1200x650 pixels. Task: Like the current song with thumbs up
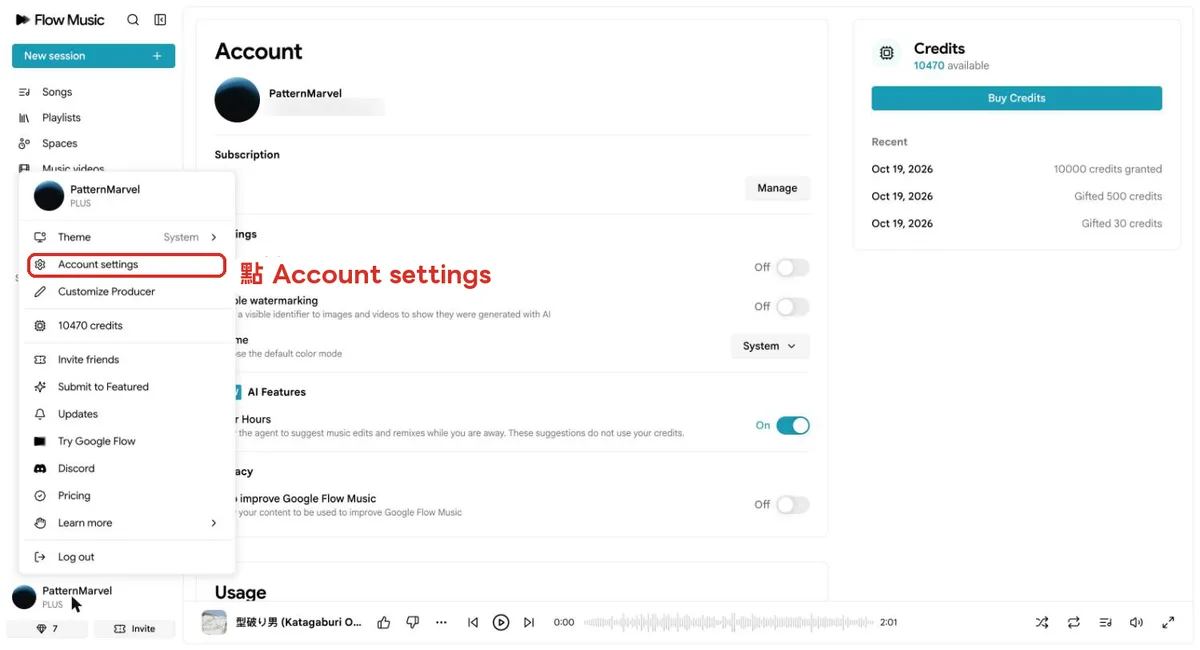384,622
